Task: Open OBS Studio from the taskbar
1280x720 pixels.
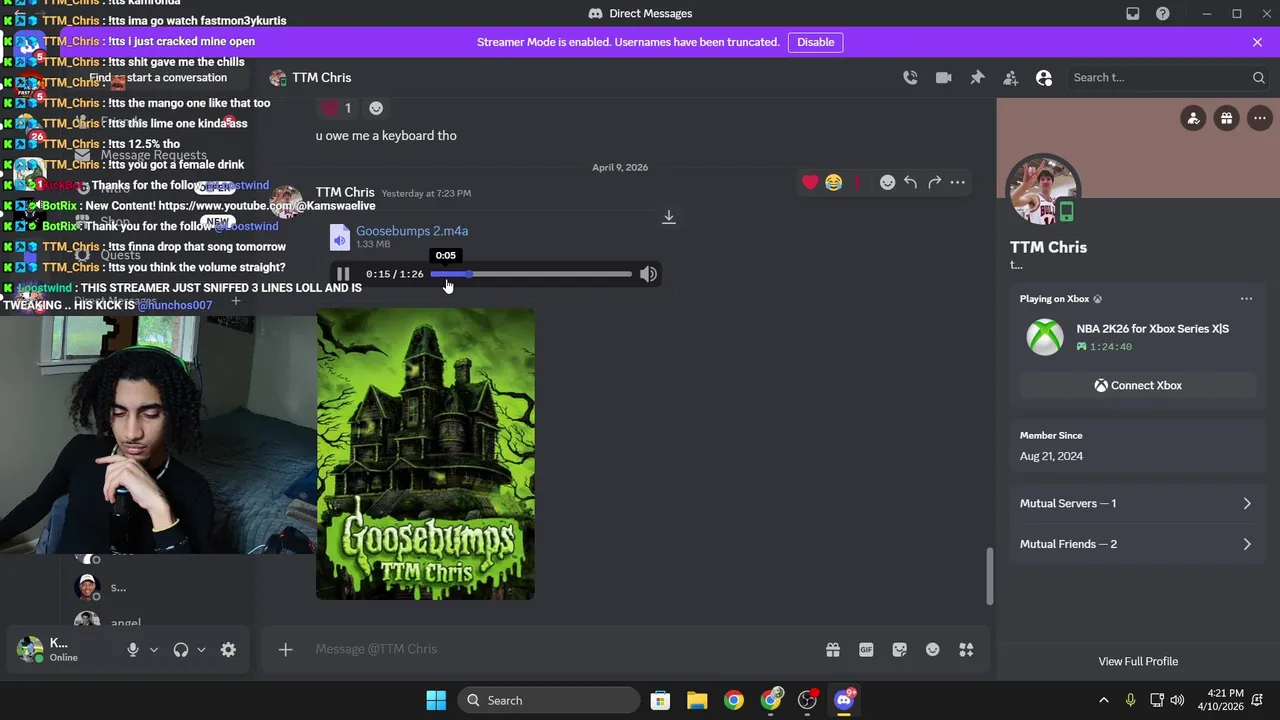Action: [x=807, y=700]
